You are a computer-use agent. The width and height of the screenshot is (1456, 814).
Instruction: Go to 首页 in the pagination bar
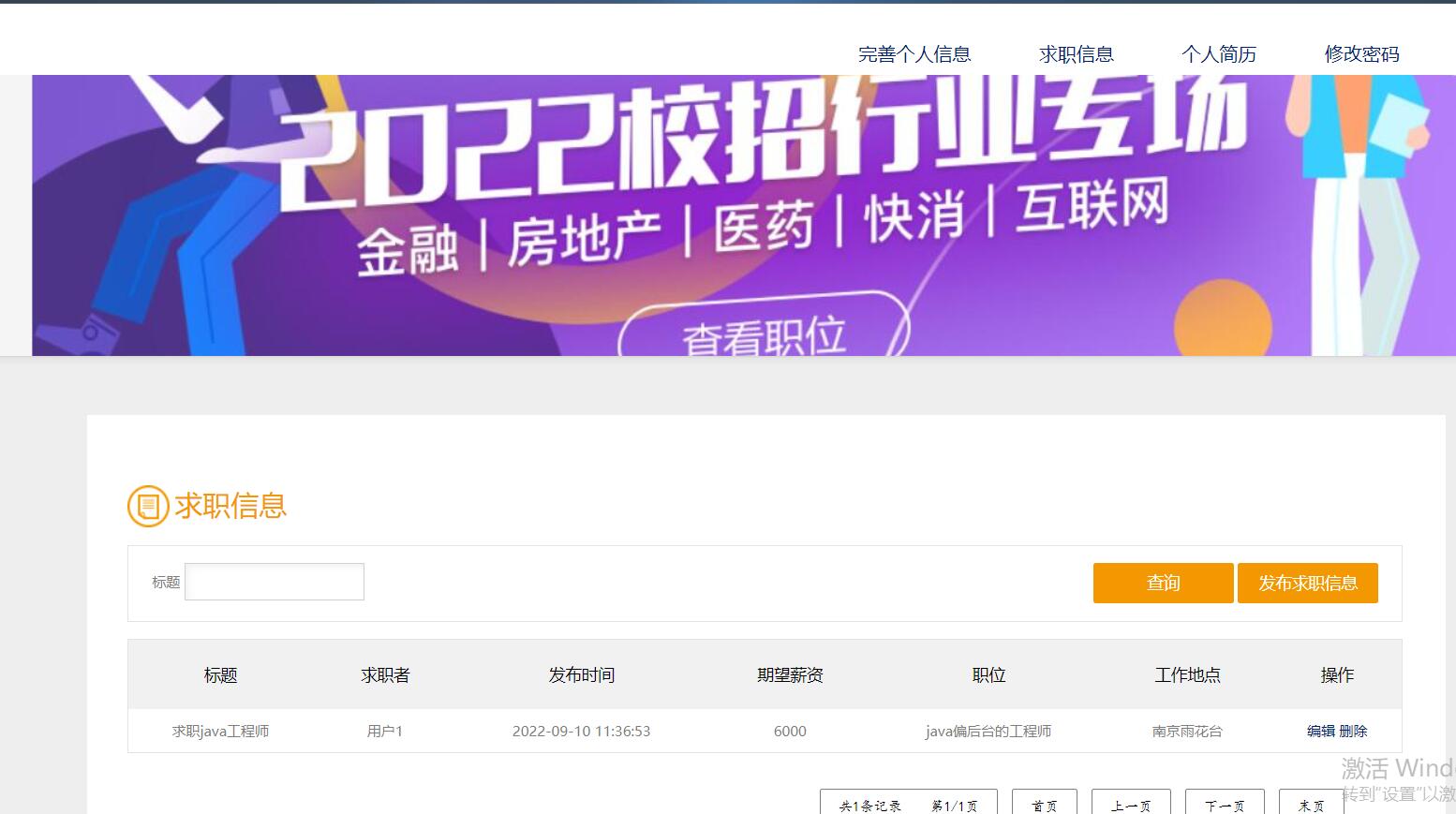point(1044,806)
